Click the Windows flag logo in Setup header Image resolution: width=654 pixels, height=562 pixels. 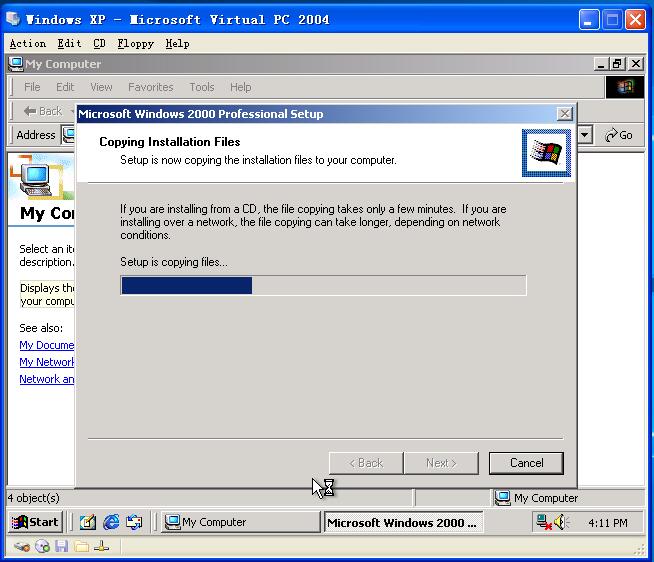(546, 153)
